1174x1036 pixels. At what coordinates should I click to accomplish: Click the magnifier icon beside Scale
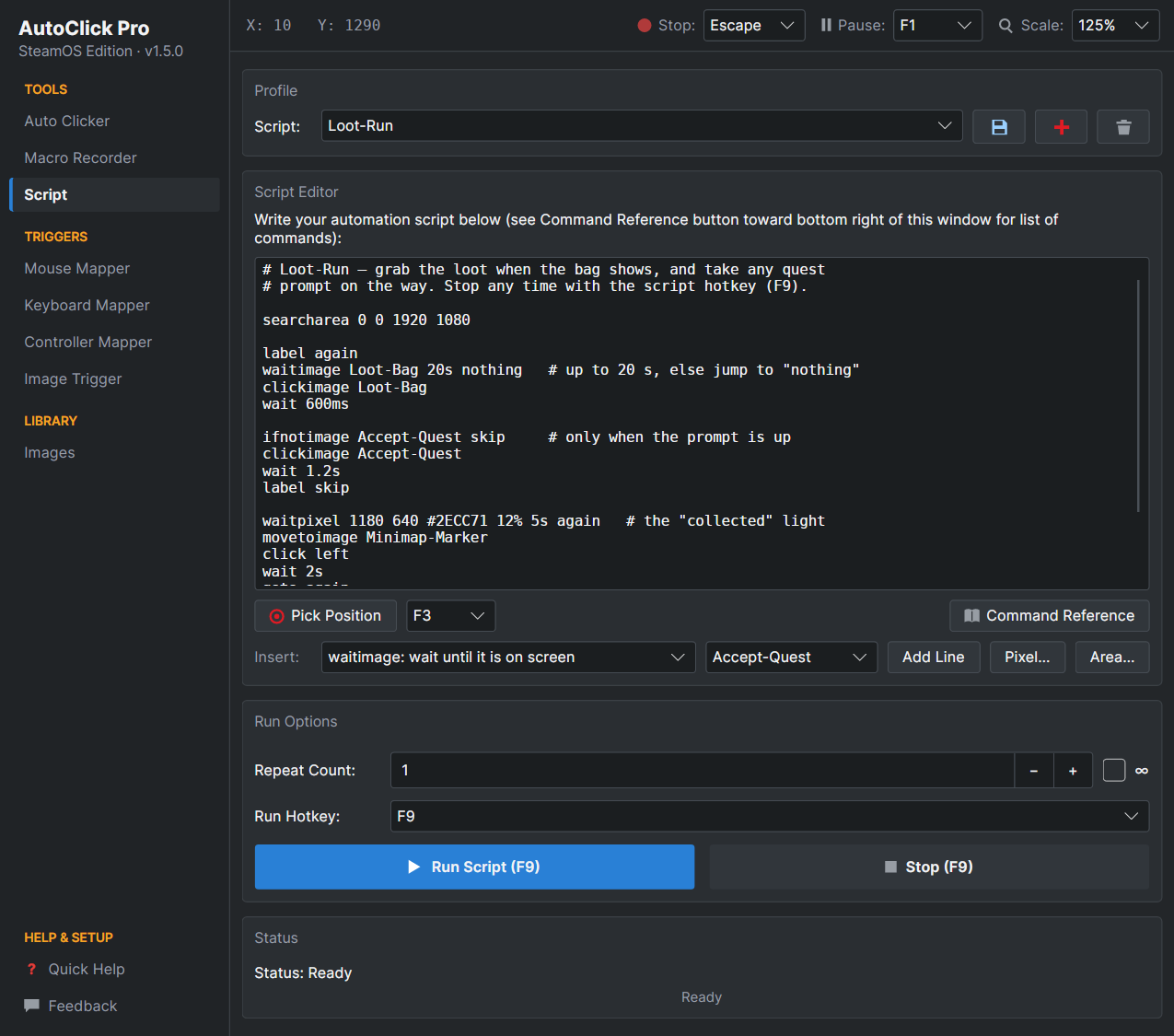click(1005, 26)
